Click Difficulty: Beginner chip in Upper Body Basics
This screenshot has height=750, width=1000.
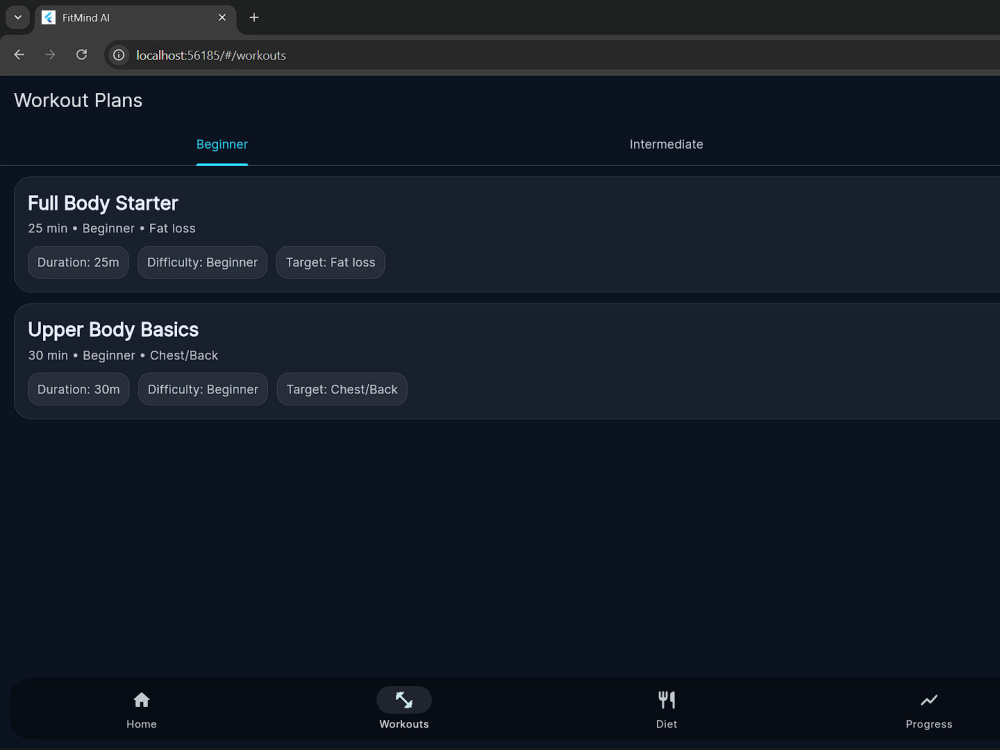click(203, 390)
